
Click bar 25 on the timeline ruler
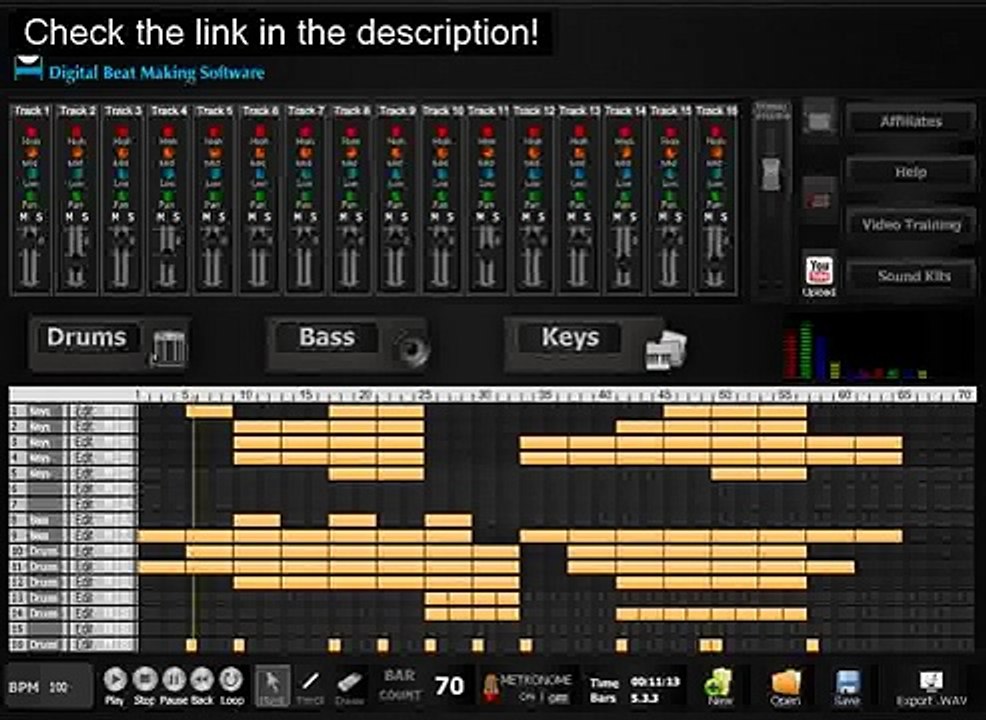click(425, 396)
